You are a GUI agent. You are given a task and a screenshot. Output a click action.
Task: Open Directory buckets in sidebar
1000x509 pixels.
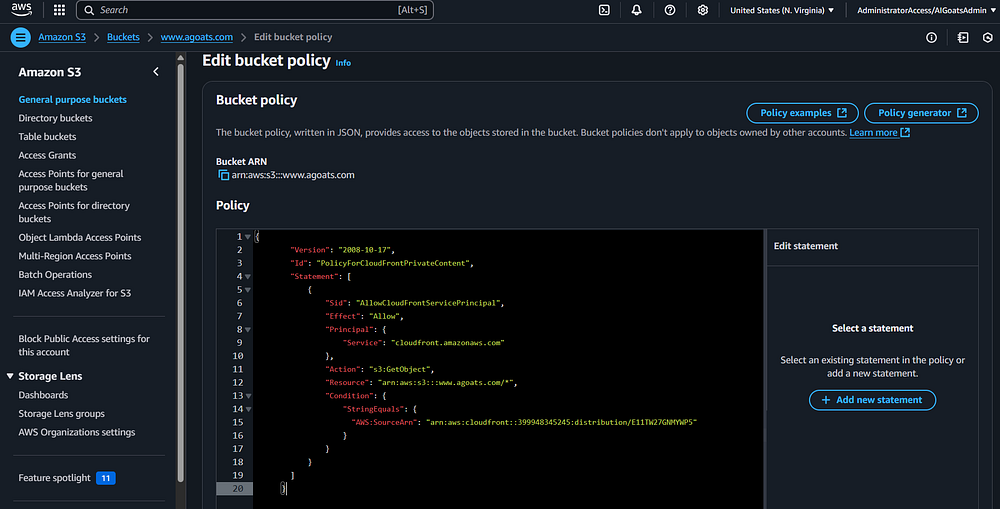point(55,118)
